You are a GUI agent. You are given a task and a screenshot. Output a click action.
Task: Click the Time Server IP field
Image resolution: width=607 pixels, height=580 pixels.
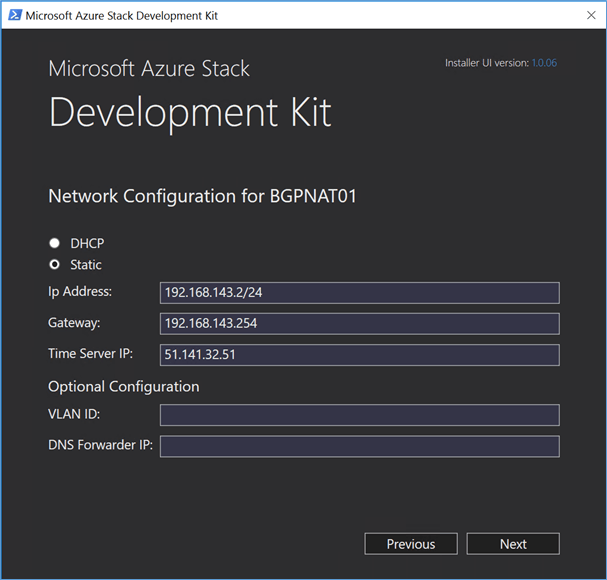360,355
